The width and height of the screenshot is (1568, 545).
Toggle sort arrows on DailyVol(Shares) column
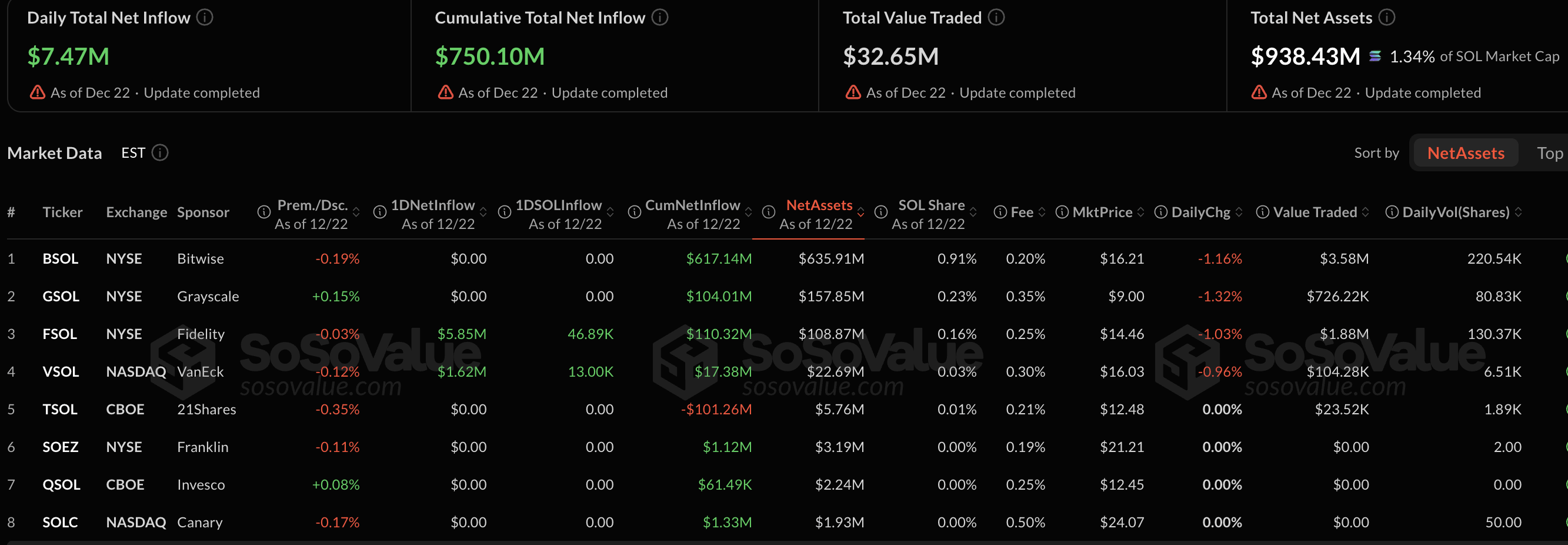click(x=1518, y=212)
